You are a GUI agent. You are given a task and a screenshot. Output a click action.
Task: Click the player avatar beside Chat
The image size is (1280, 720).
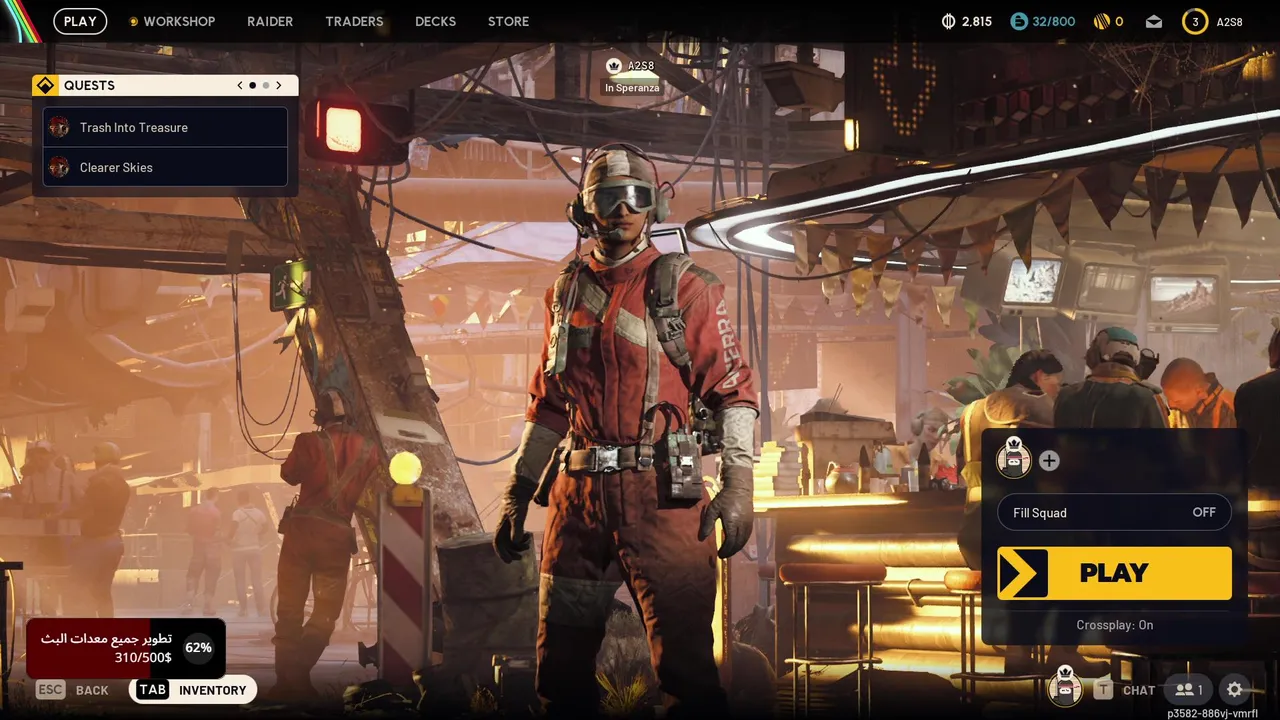(x=1065, y=687)
